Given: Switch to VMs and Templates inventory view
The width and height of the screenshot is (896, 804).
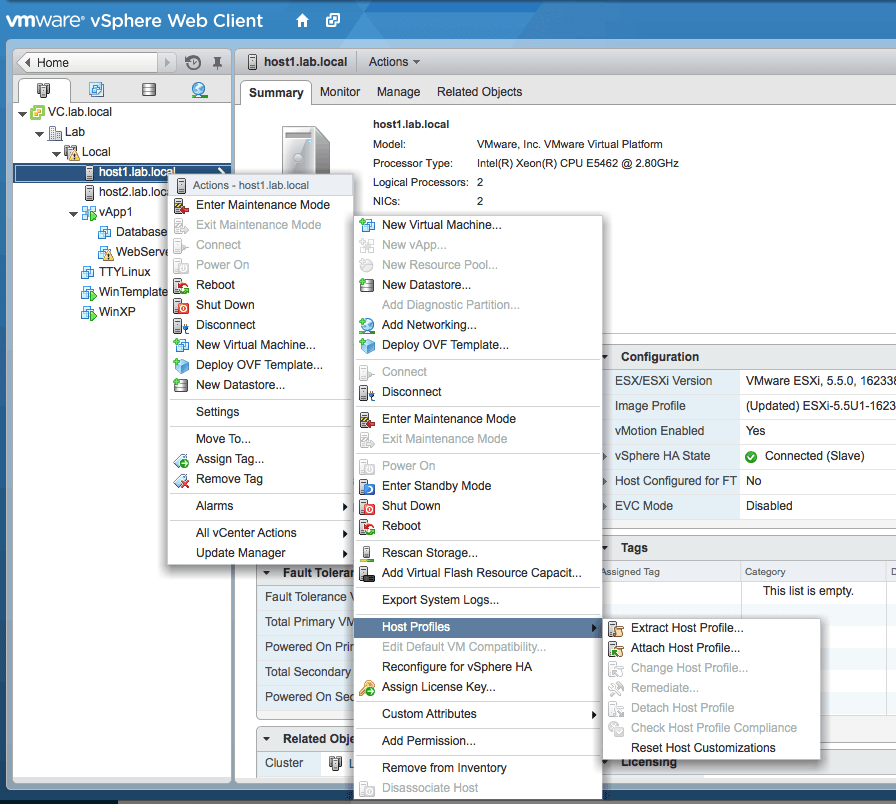Looking at the screenshot, I should point(97,90).
